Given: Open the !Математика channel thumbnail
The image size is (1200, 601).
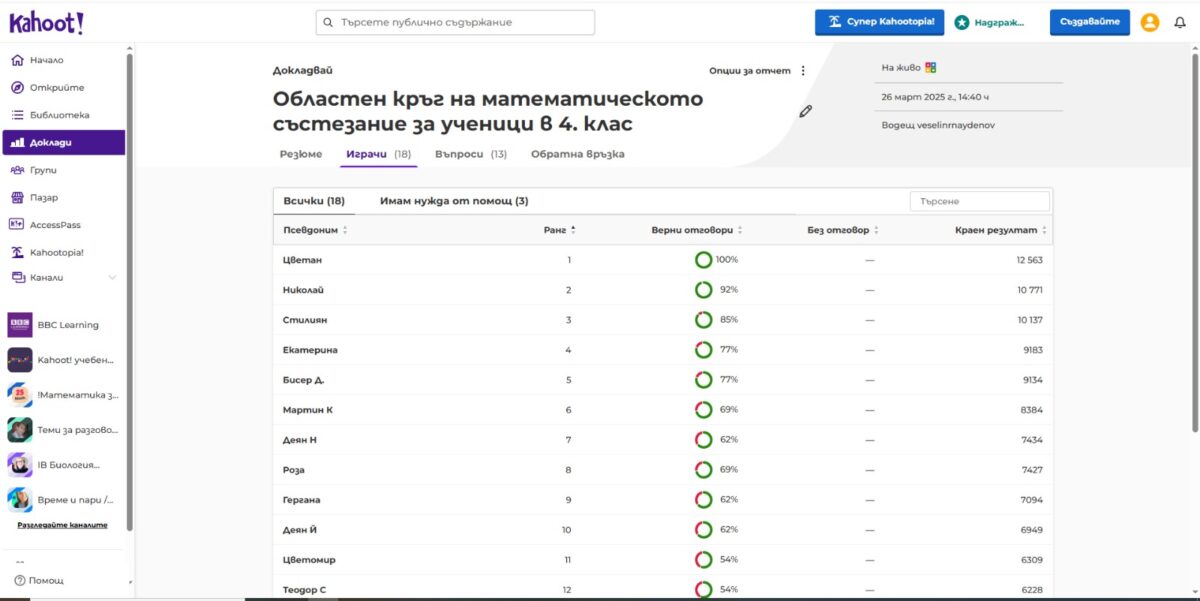Looking at the screenshot, I should pos(20,394).
